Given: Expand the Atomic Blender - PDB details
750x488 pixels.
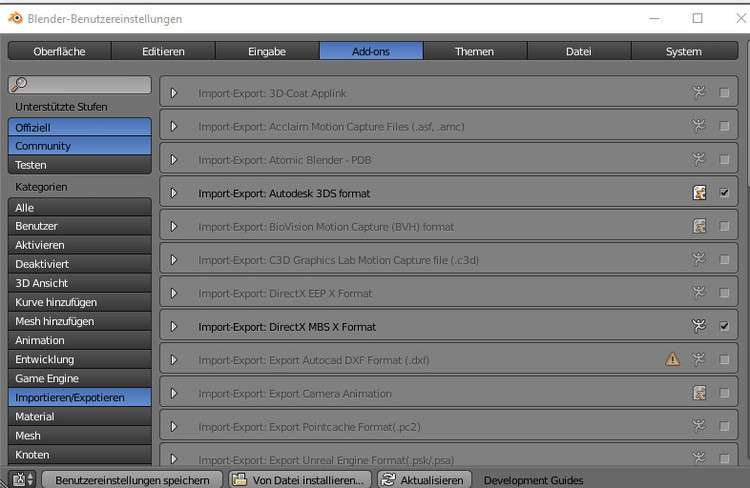Looking at the screenshot, I should 174,160.
